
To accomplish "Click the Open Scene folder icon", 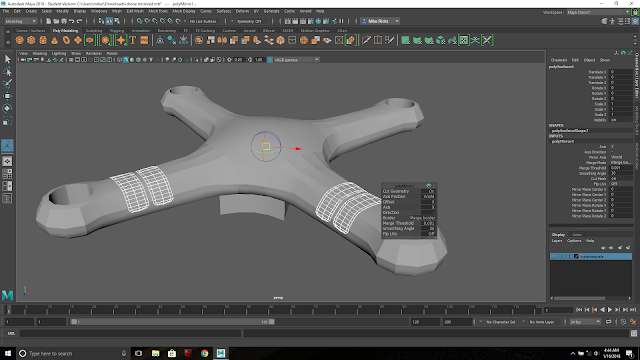I will 56,21.
